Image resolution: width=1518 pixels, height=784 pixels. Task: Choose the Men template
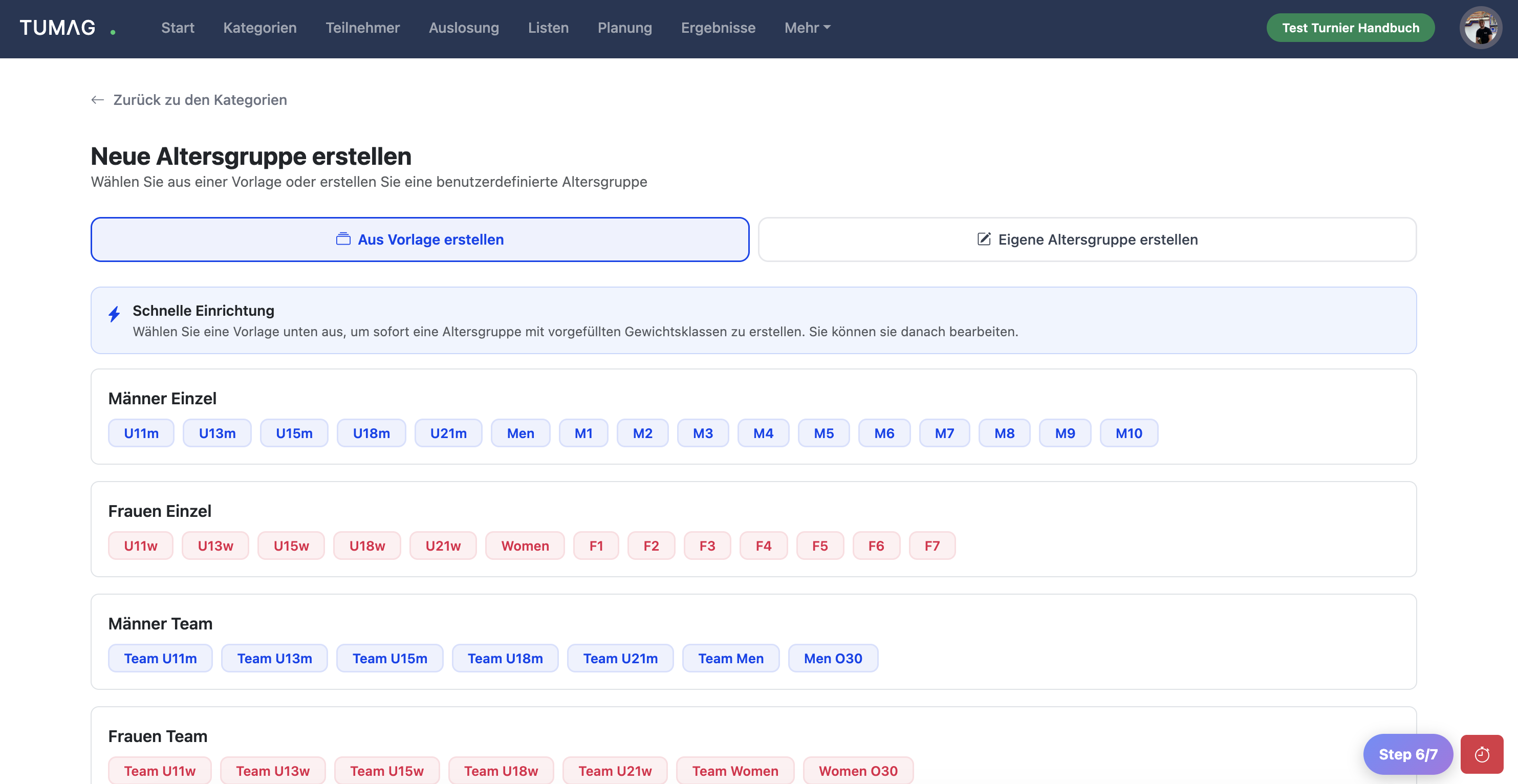coord(521,433)
